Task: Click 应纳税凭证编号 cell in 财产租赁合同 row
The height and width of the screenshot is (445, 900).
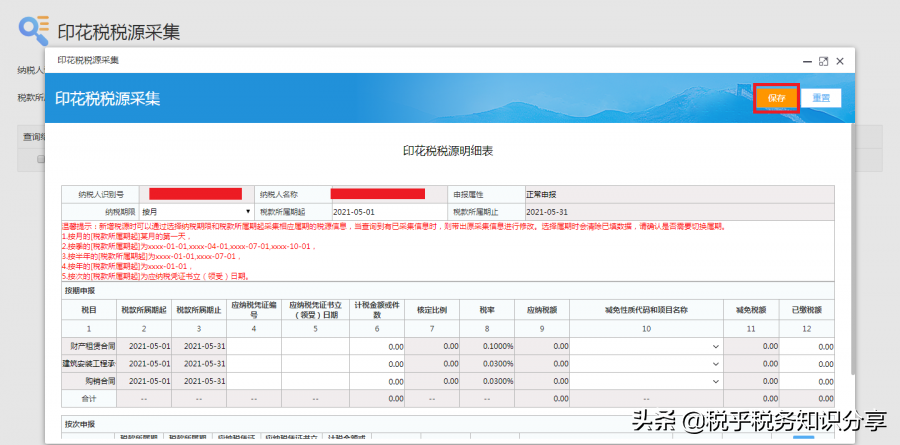Action: [x=254, y=346]
